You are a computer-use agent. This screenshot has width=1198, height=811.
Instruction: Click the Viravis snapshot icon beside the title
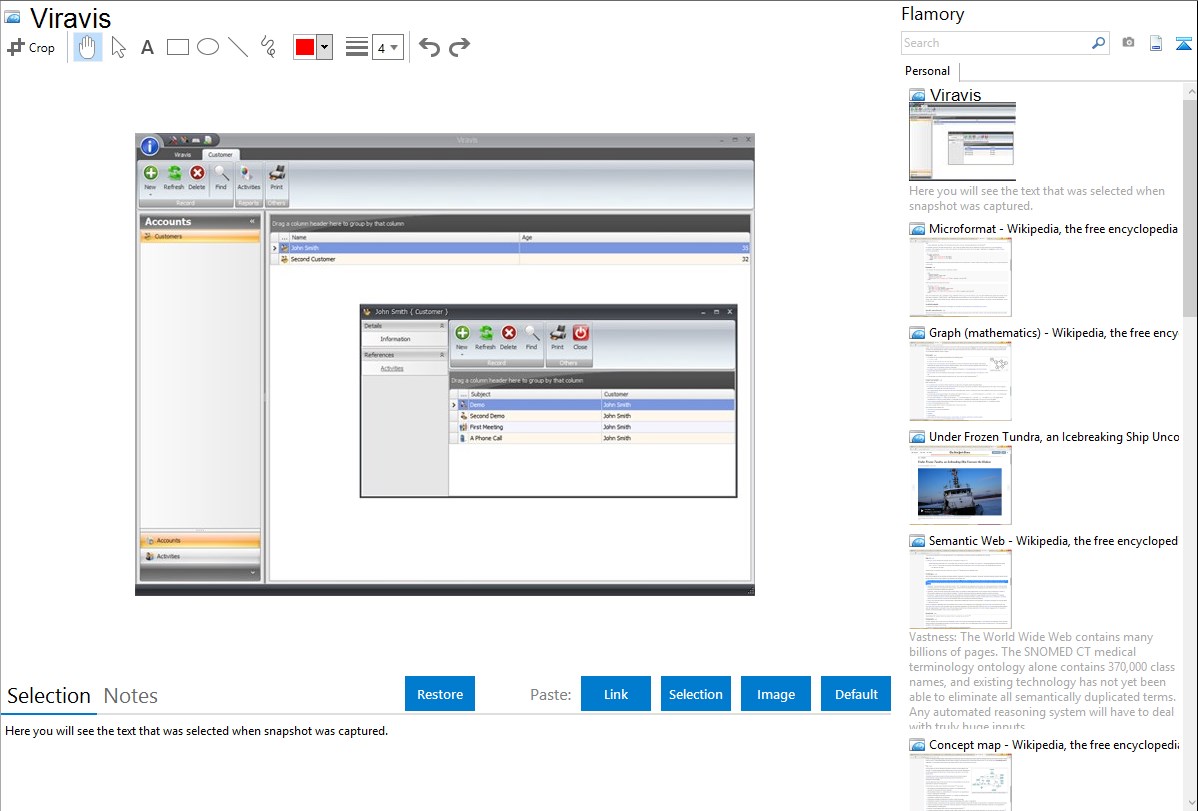[x=13, y=17]
